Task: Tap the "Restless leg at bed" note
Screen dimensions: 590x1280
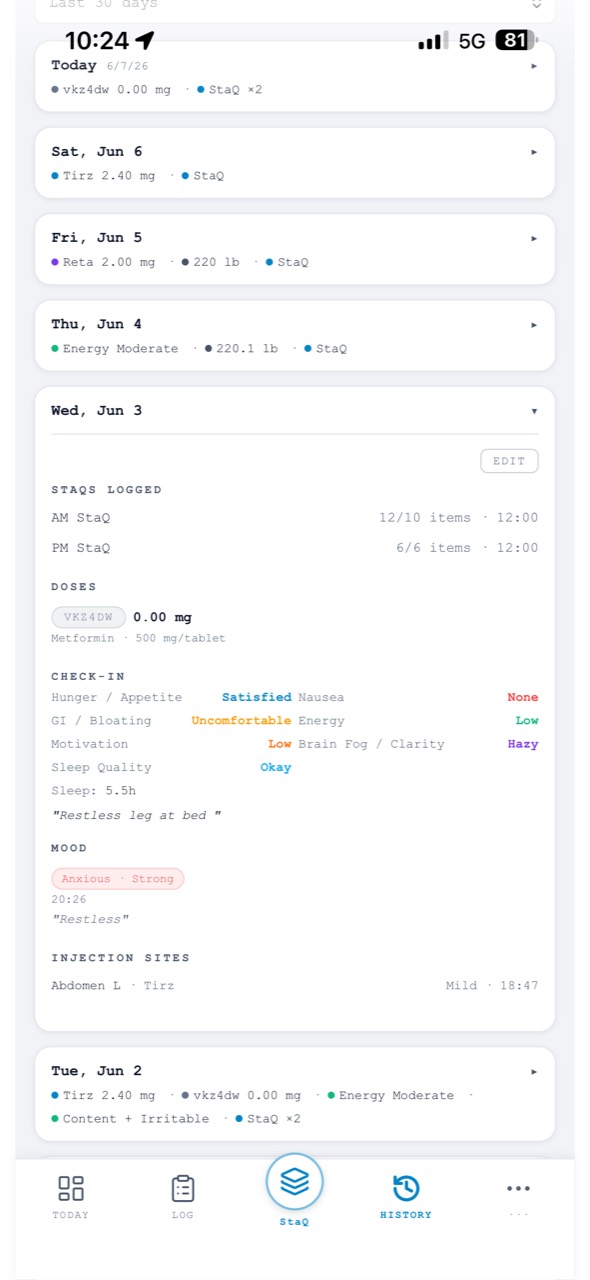Action: [x=136, y=815]
